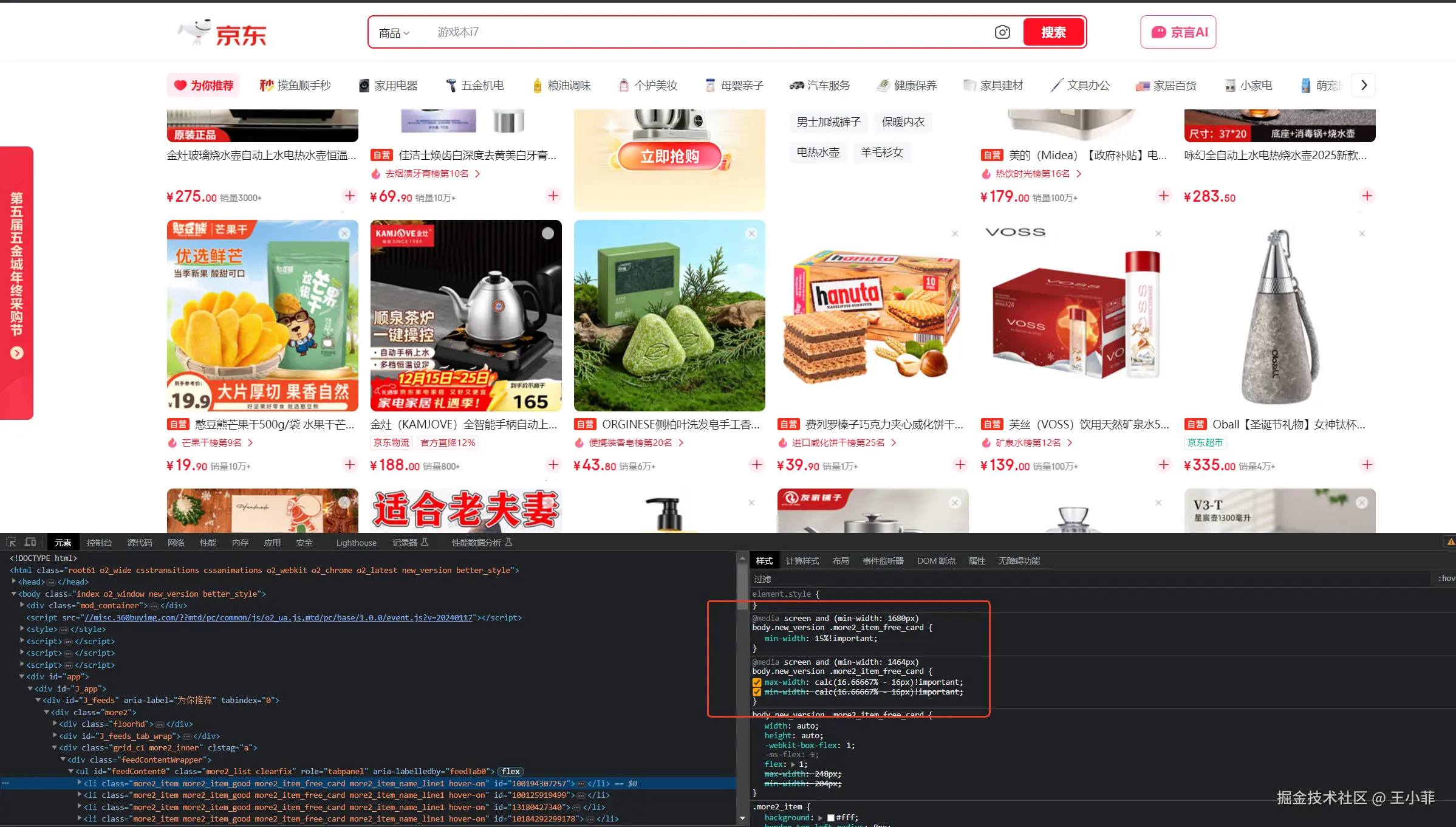Collapse the div id="app" node
The height and width of the screenshot is (827, 1456).
pos(22,676)
